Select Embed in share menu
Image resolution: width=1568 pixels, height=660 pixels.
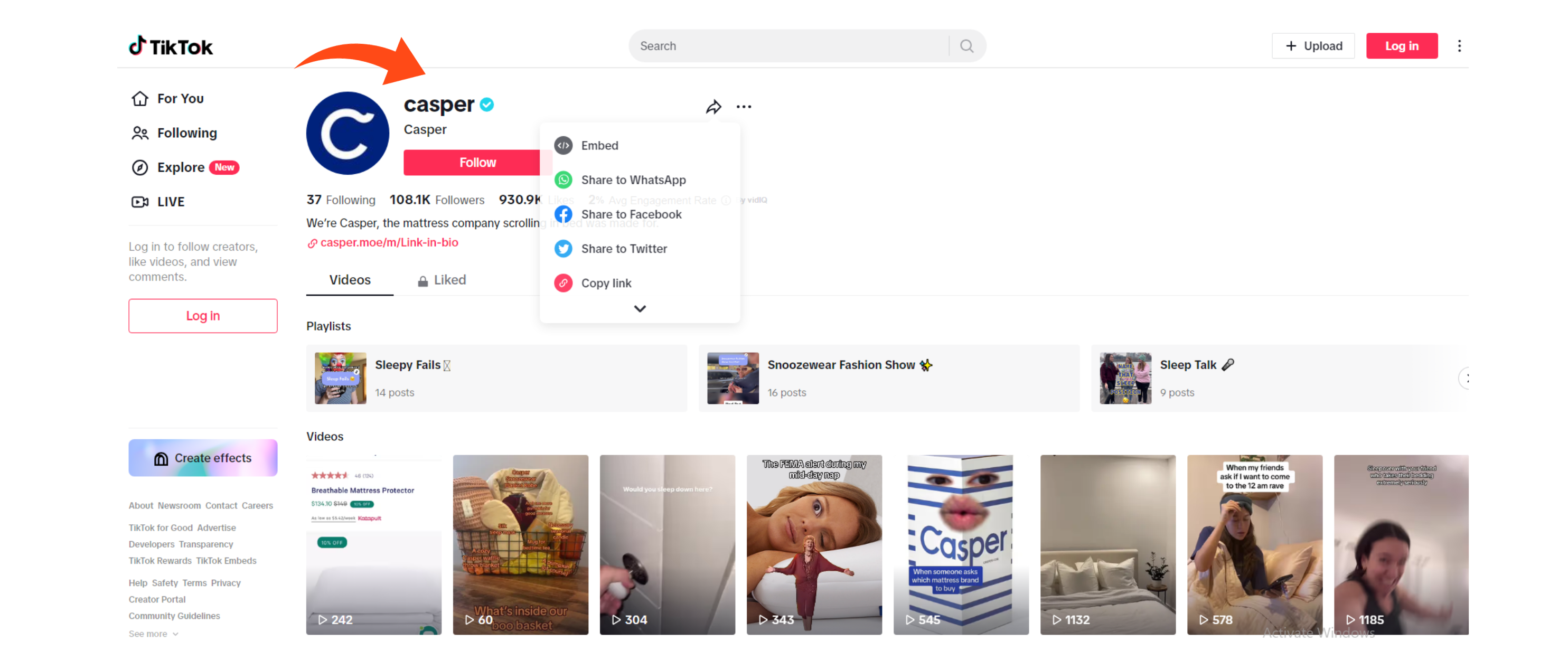tap(639, 145)
